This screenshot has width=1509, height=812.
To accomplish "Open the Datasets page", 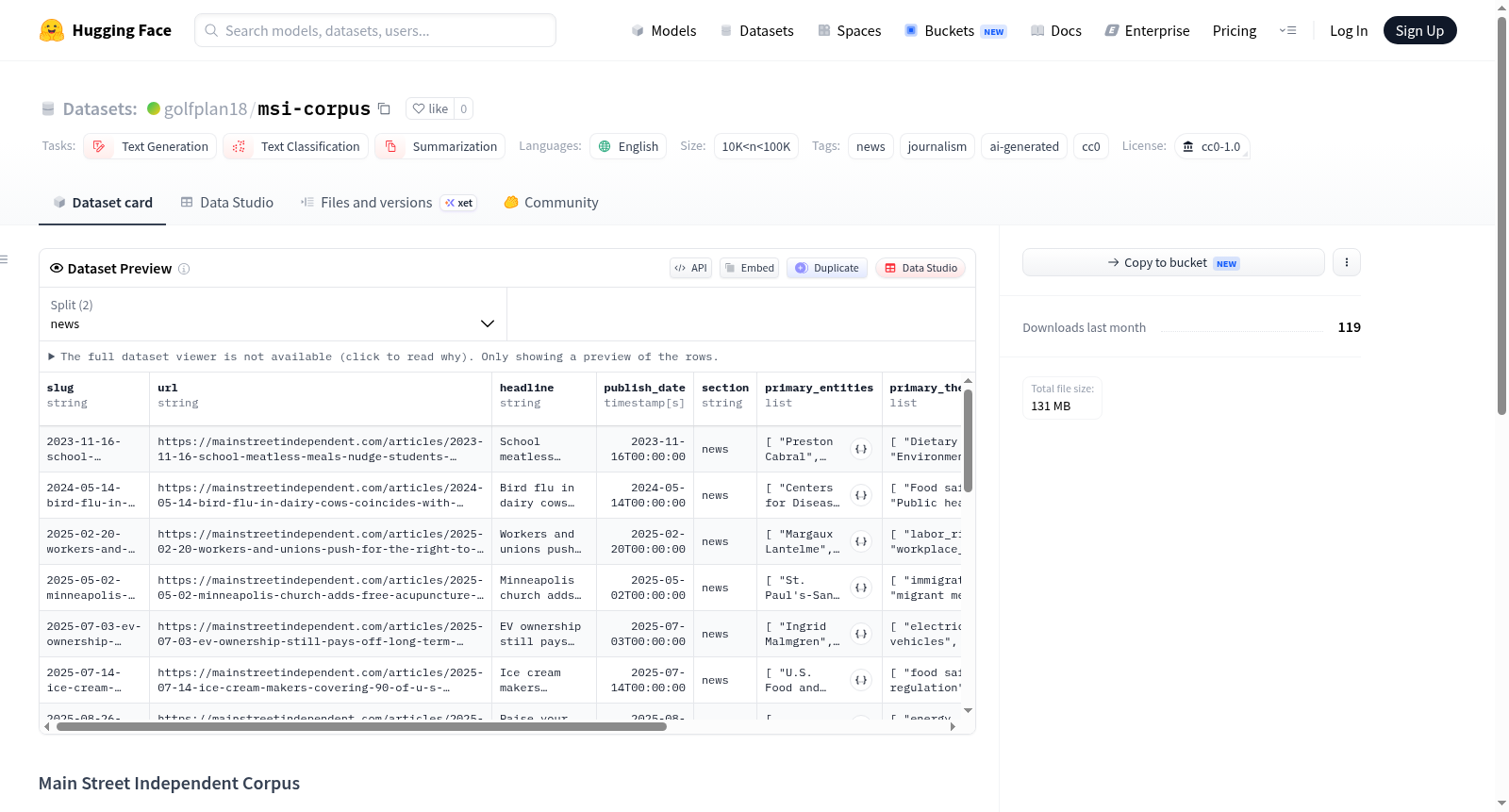I will [756, 30].
